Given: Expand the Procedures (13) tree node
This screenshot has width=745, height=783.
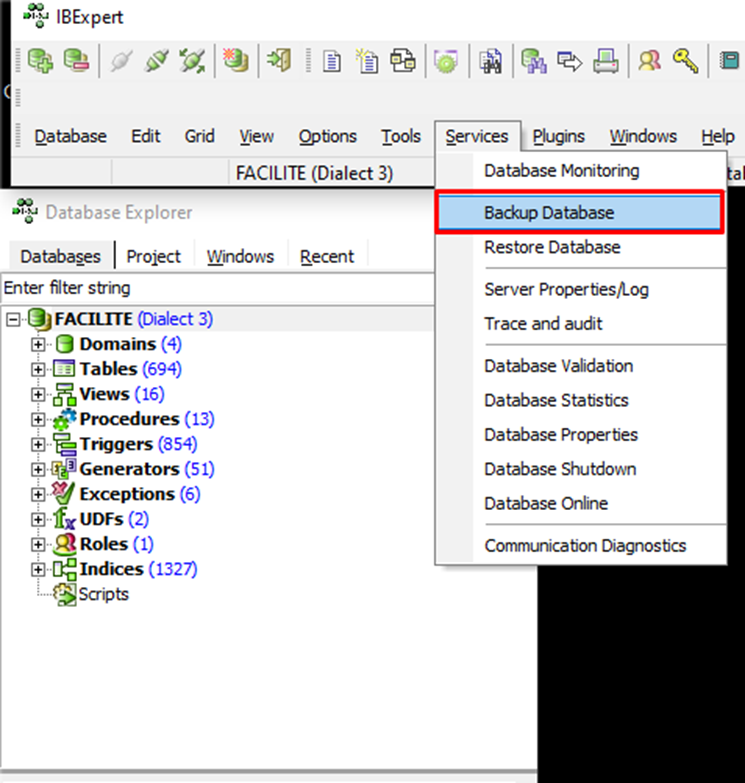Looking at the screenshot, I should click(x=38, y=419).
